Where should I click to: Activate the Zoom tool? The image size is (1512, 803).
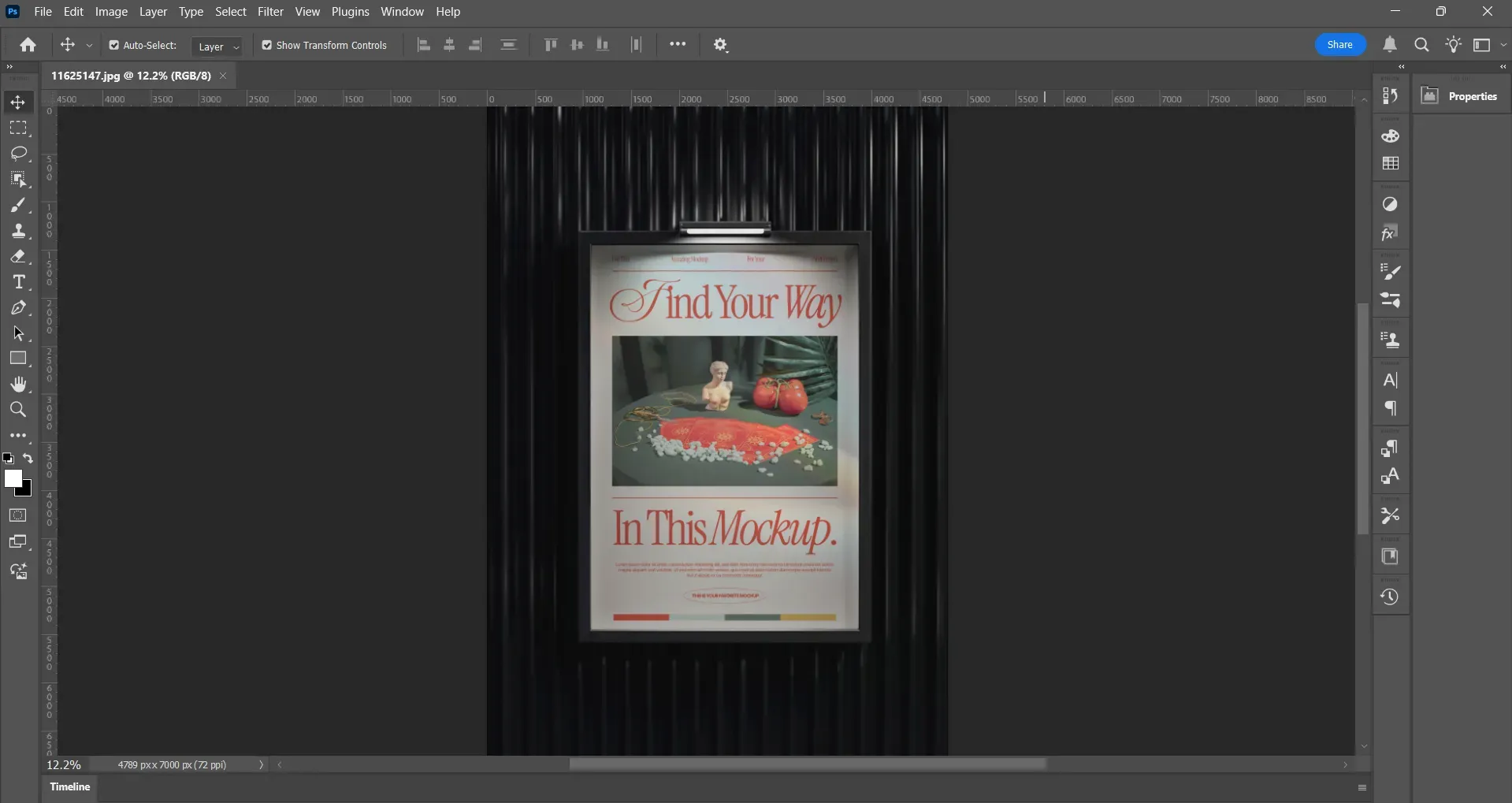(x=17, y=410)
